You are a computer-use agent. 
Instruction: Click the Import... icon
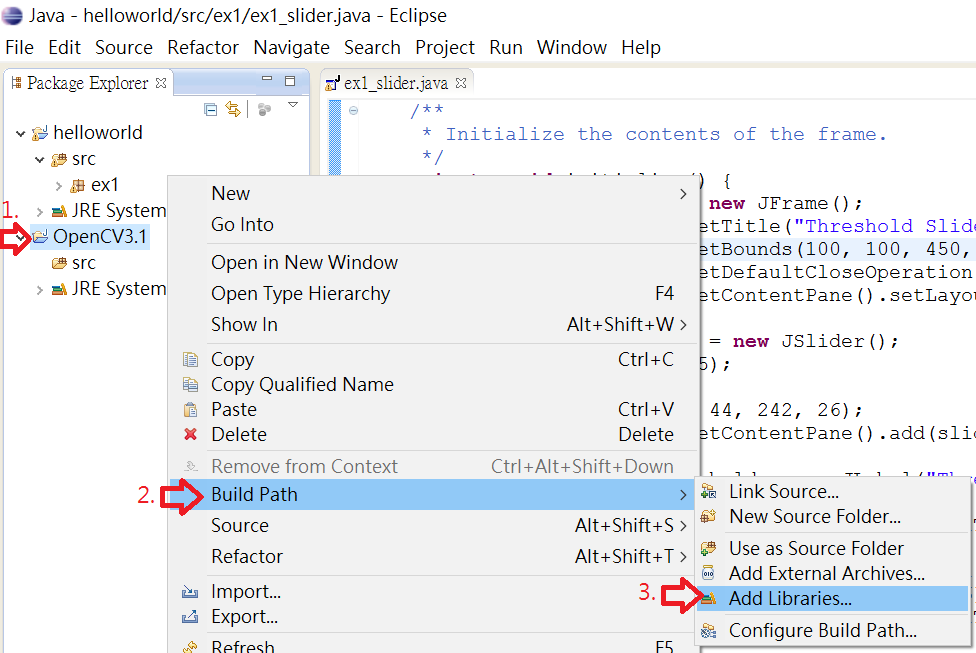(190, 591)
